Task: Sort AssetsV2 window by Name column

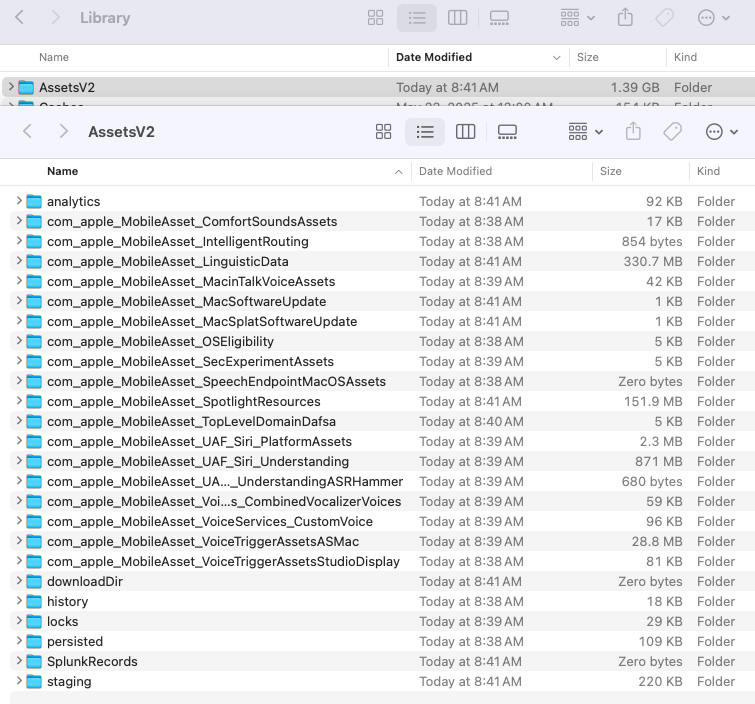Action: pyautogui.click(x=63, y=171)
